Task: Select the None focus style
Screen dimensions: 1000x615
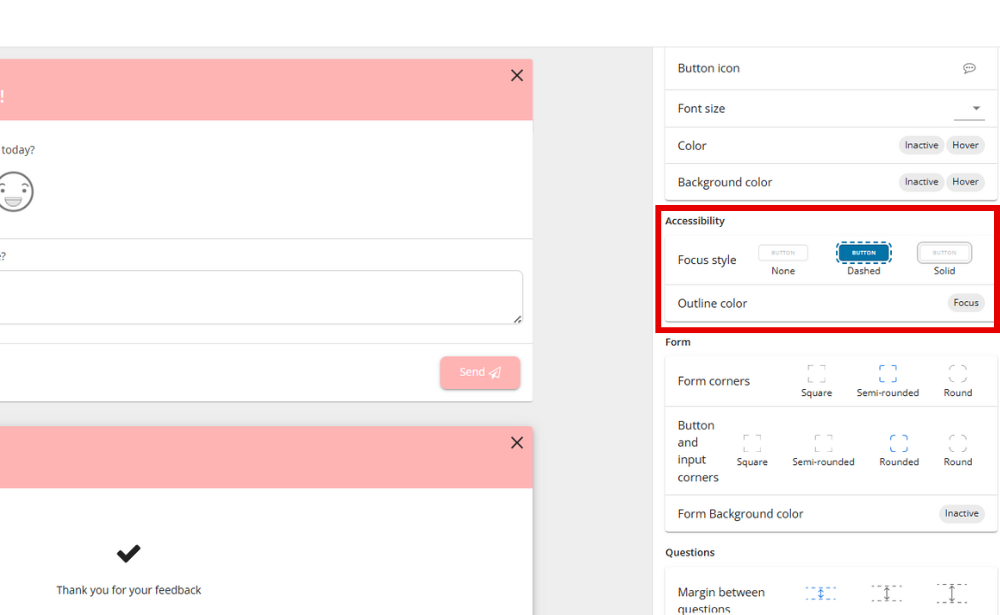Action: pos(783,253)
